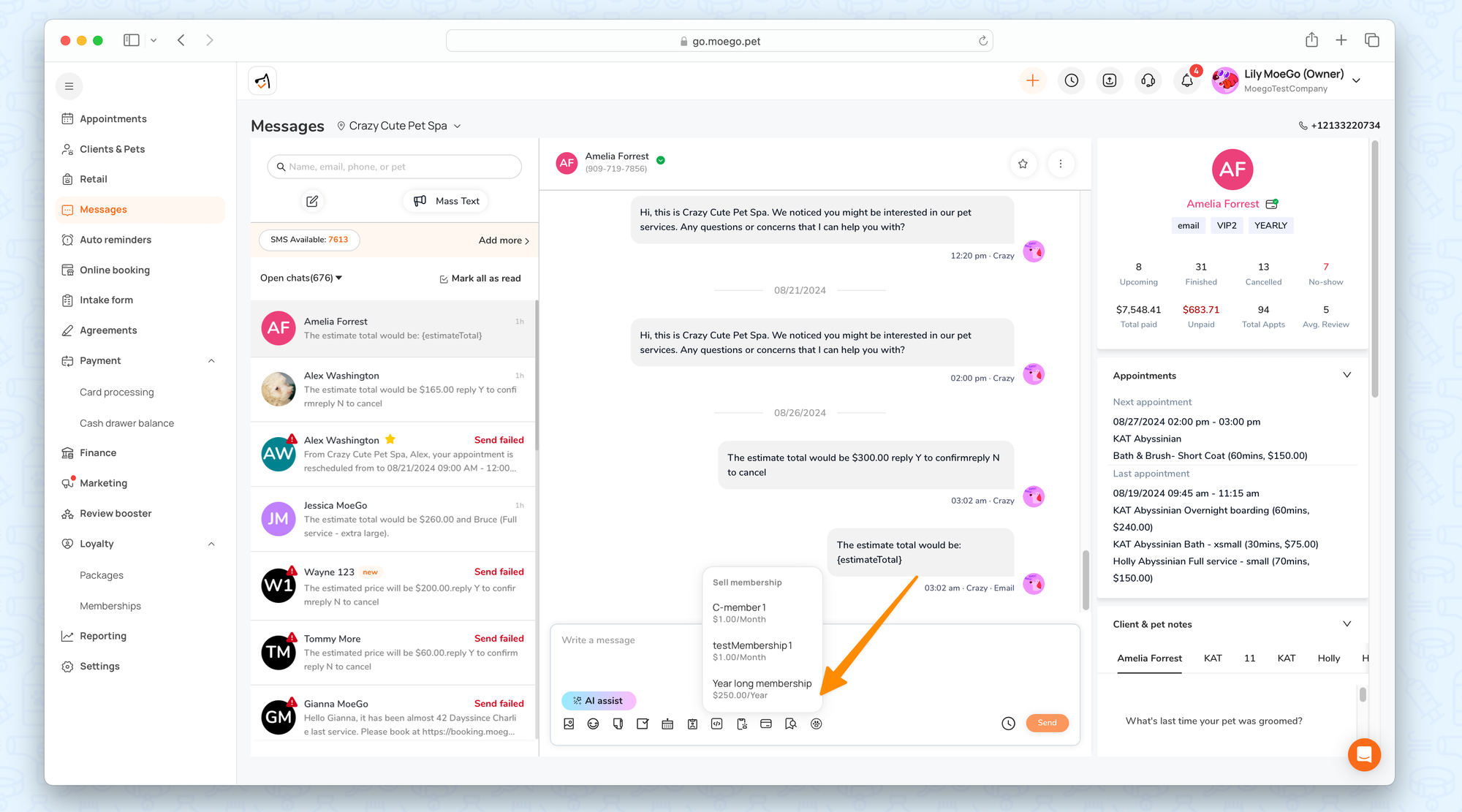Screen dimensions: 1462x812
Task: Click the paw membership icon in composer
Action: pyautogui.click(x=817, y=724)
